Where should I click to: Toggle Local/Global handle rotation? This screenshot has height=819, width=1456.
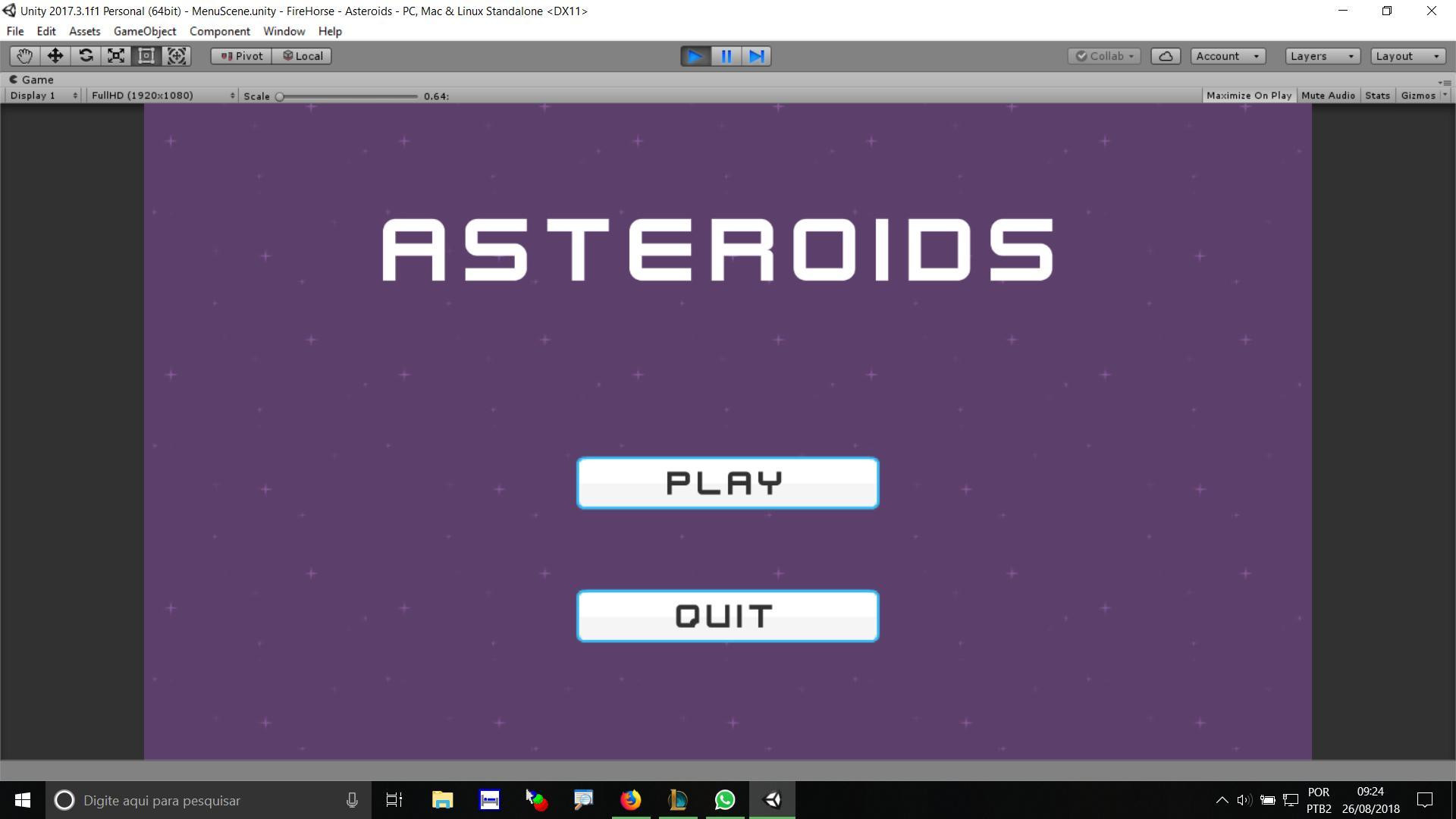tap(302, 56)
